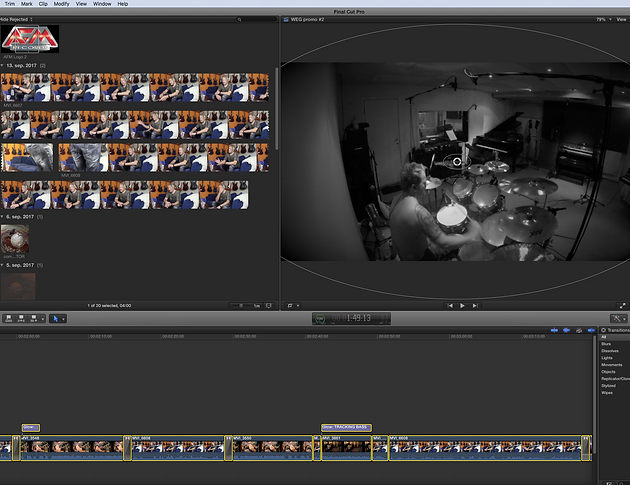Open the enhancements magic wand menu

click(619, 319)
